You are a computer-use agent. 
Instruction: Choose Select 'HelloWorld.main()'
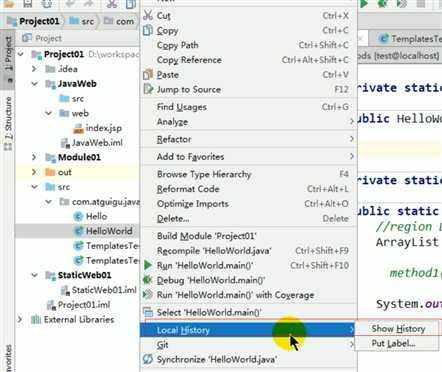(249, 312)
